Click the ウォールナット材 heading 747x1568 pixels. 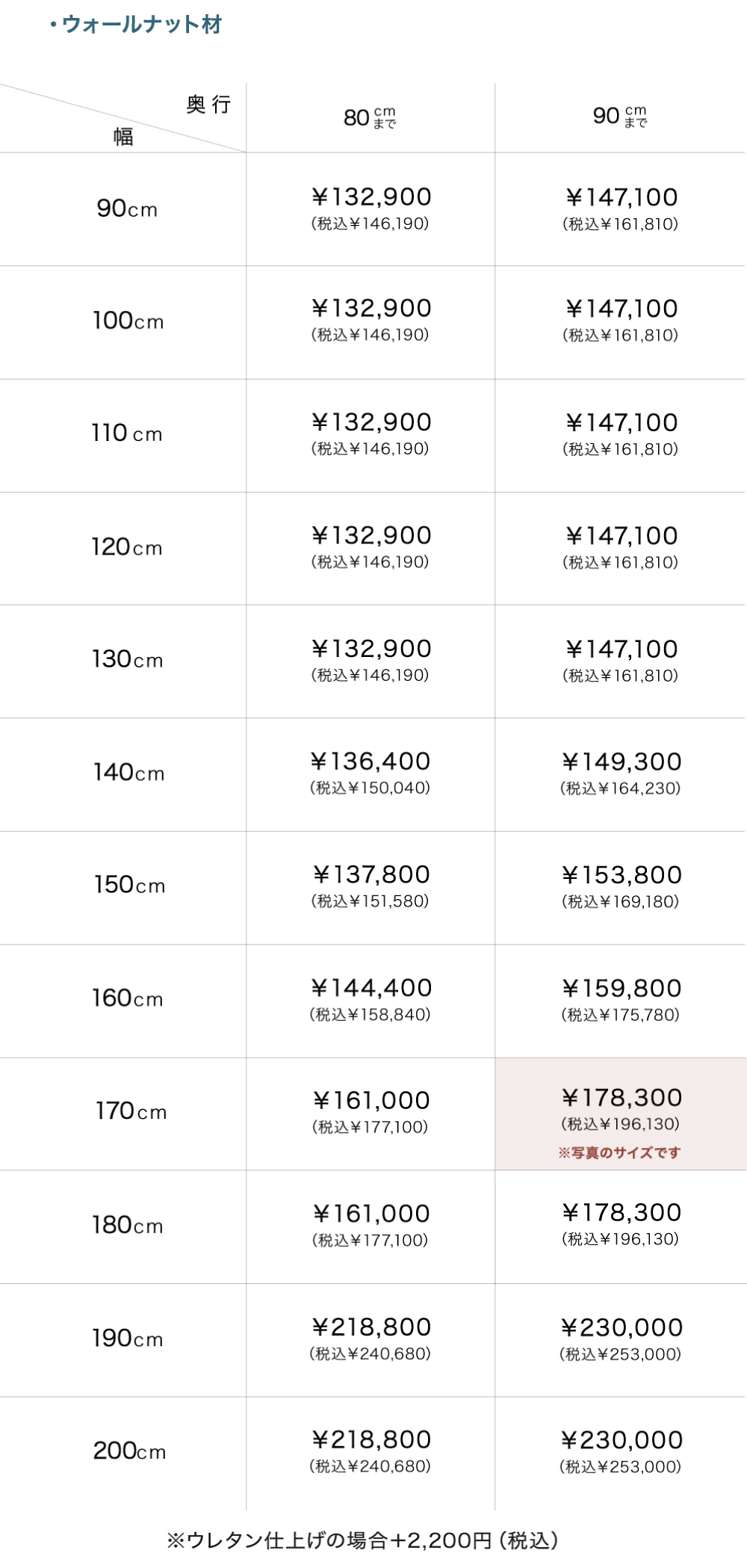click(140, 25)
